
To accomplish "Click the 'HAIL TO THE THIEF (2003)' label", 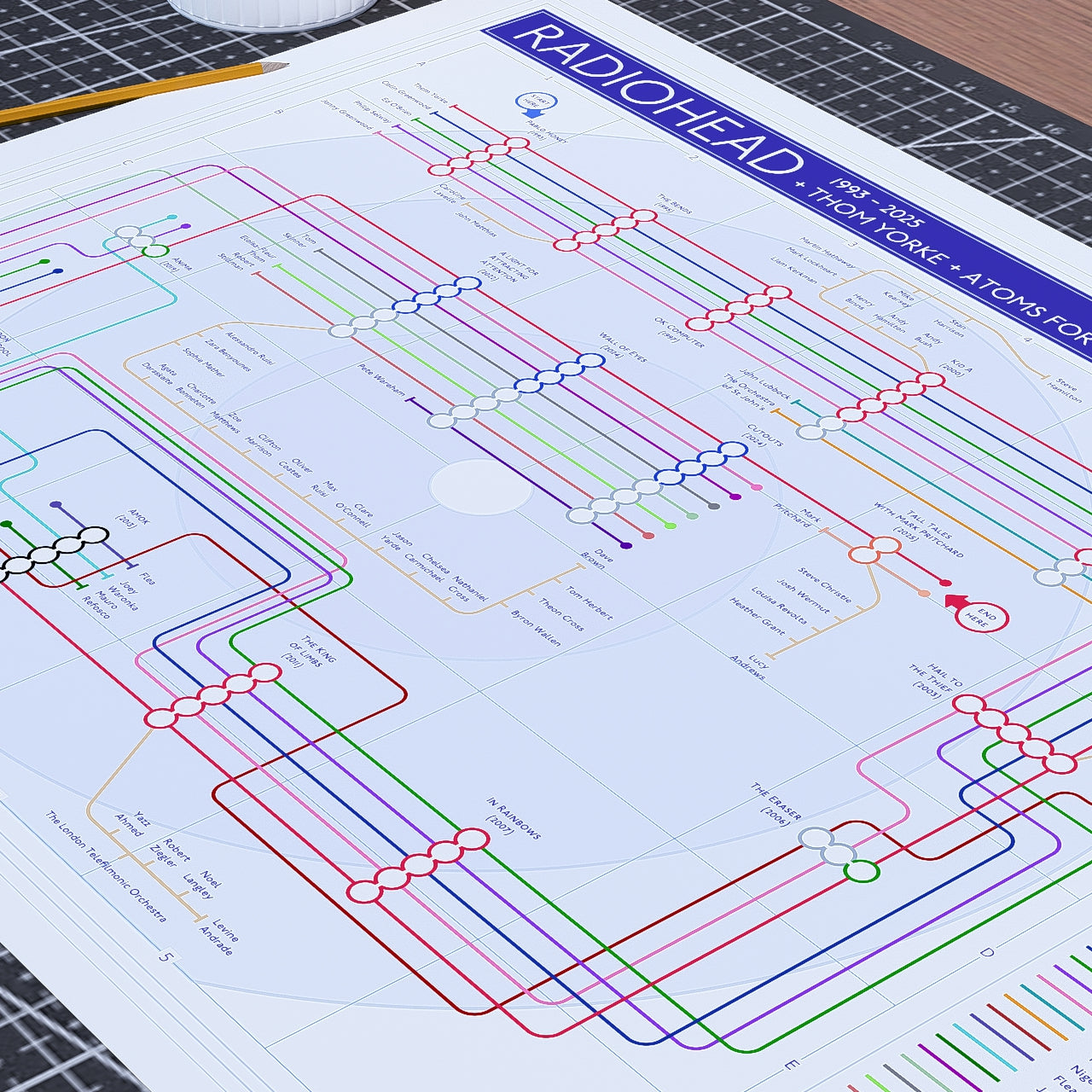I will coord(934,681).
